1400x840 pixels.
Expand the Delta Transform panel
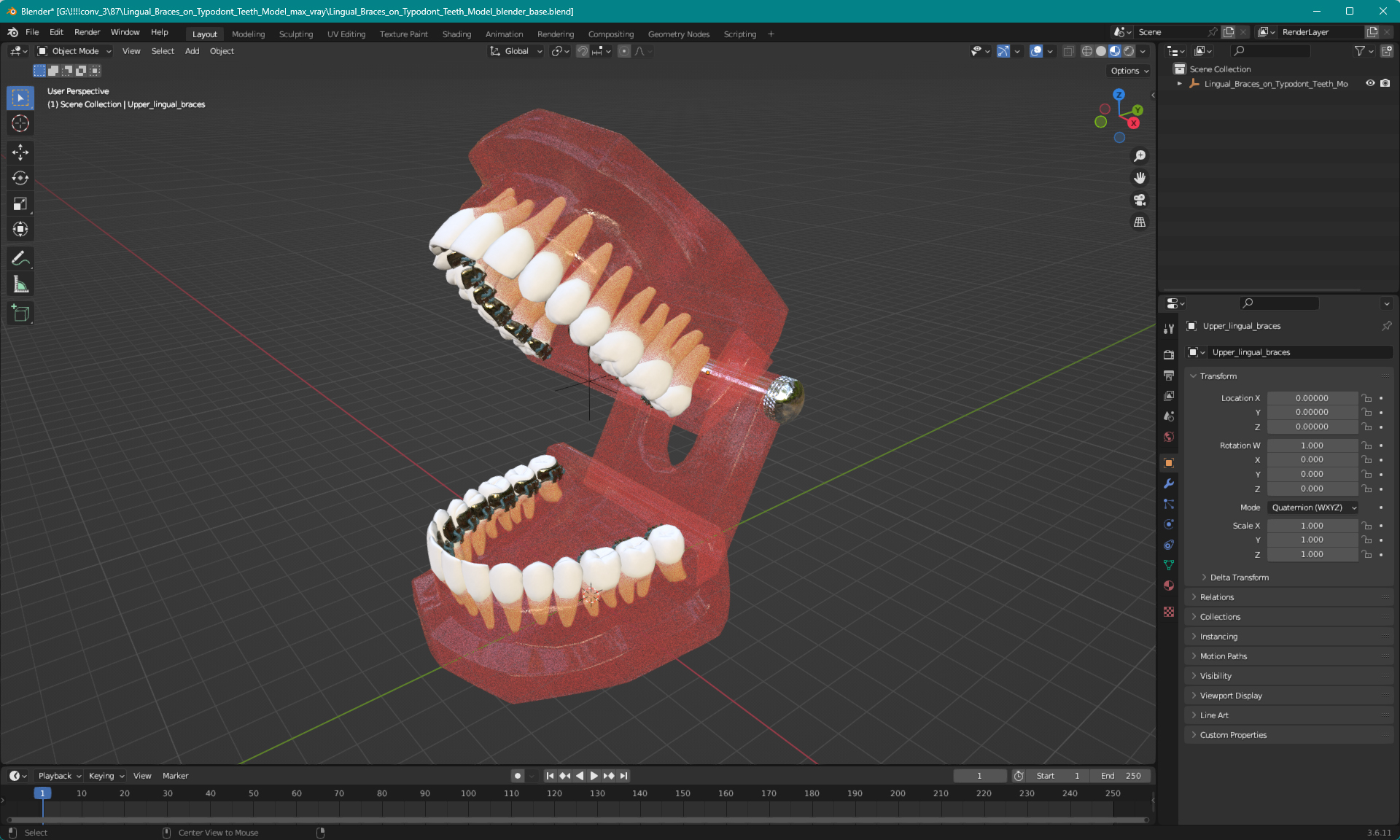click(1239, 577)
